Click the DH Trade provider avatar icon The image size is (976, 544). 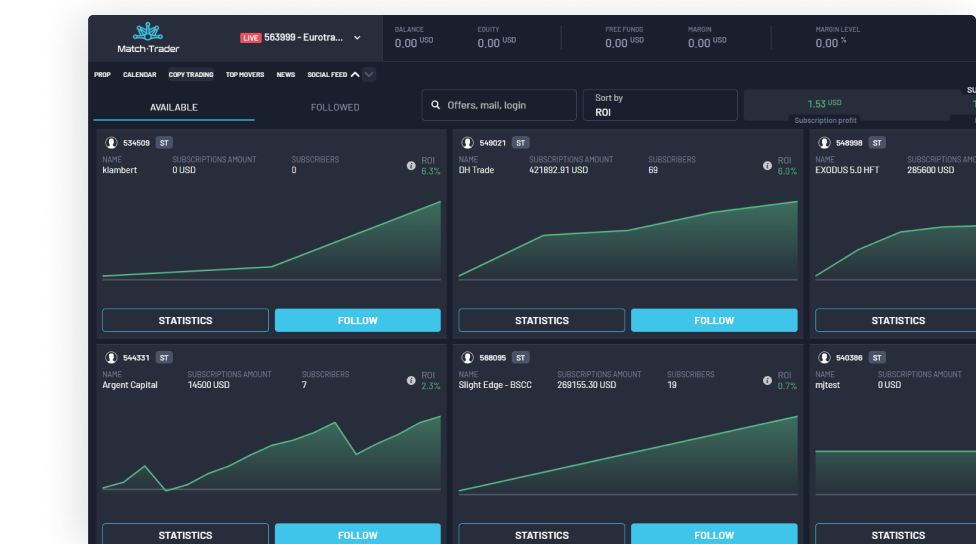(x=467, y=143)
